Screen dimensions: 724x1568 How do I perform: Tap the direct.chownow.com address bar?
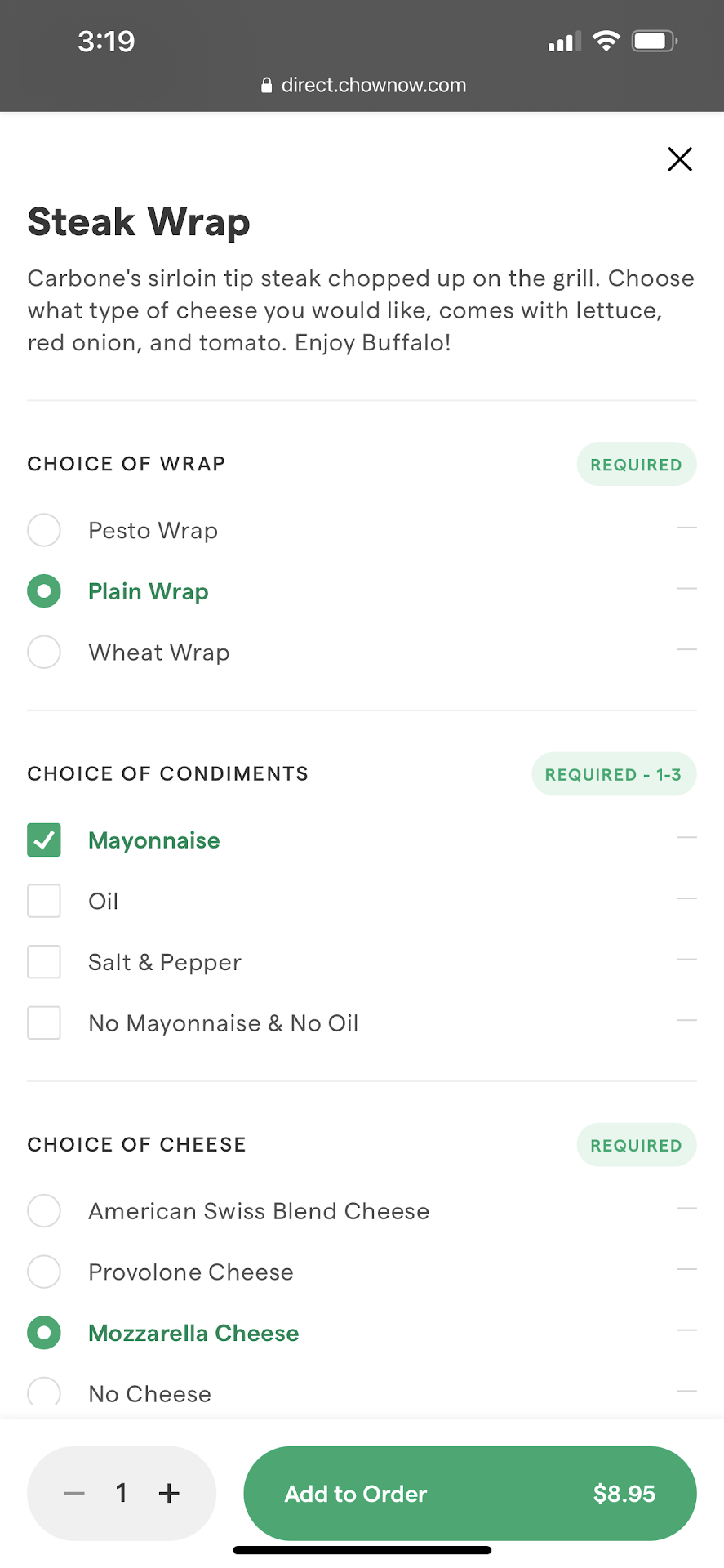pos(373,86)
